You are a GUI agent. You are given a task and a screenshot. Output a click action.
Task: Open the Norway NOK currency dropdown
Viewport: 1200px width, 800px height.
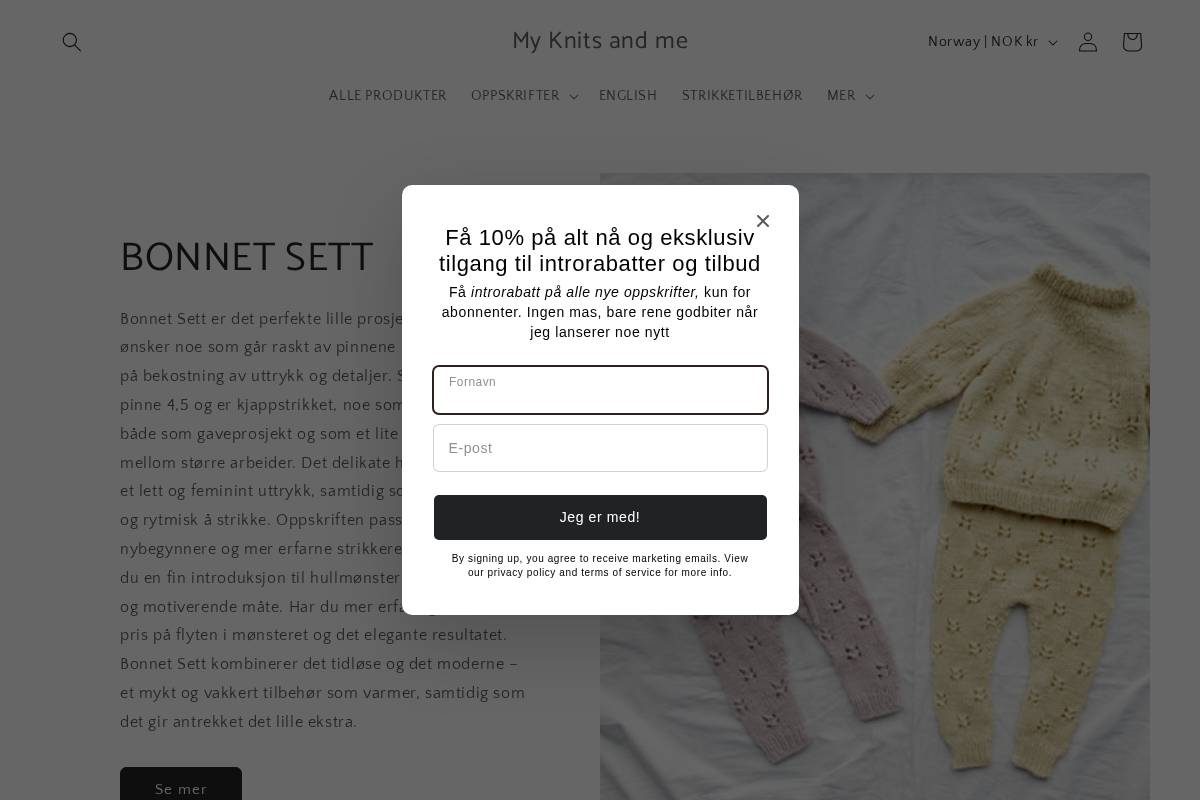(x=992, y=42)
